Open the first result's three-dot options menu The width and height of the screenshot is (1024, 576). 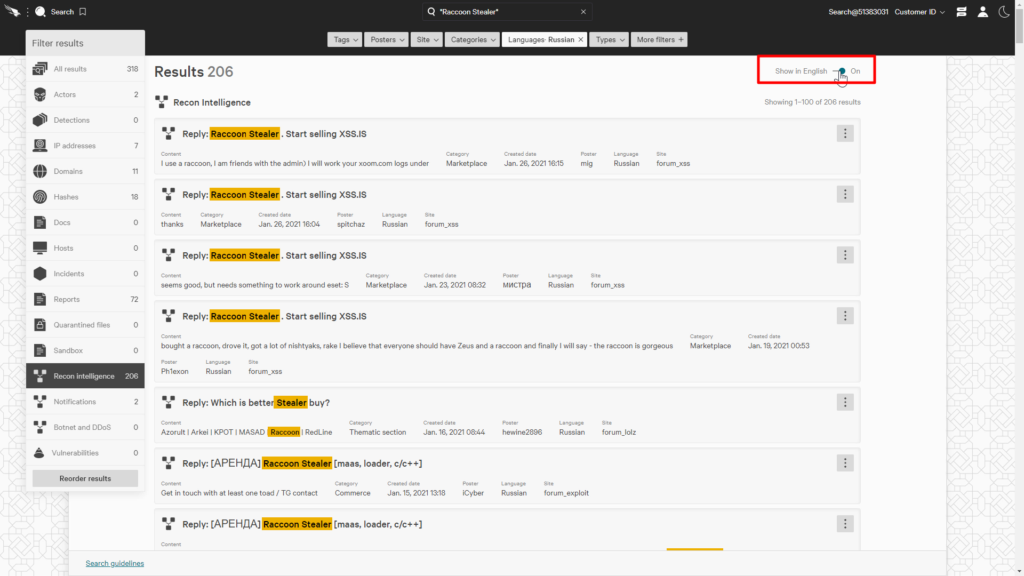tap(845, 132)
